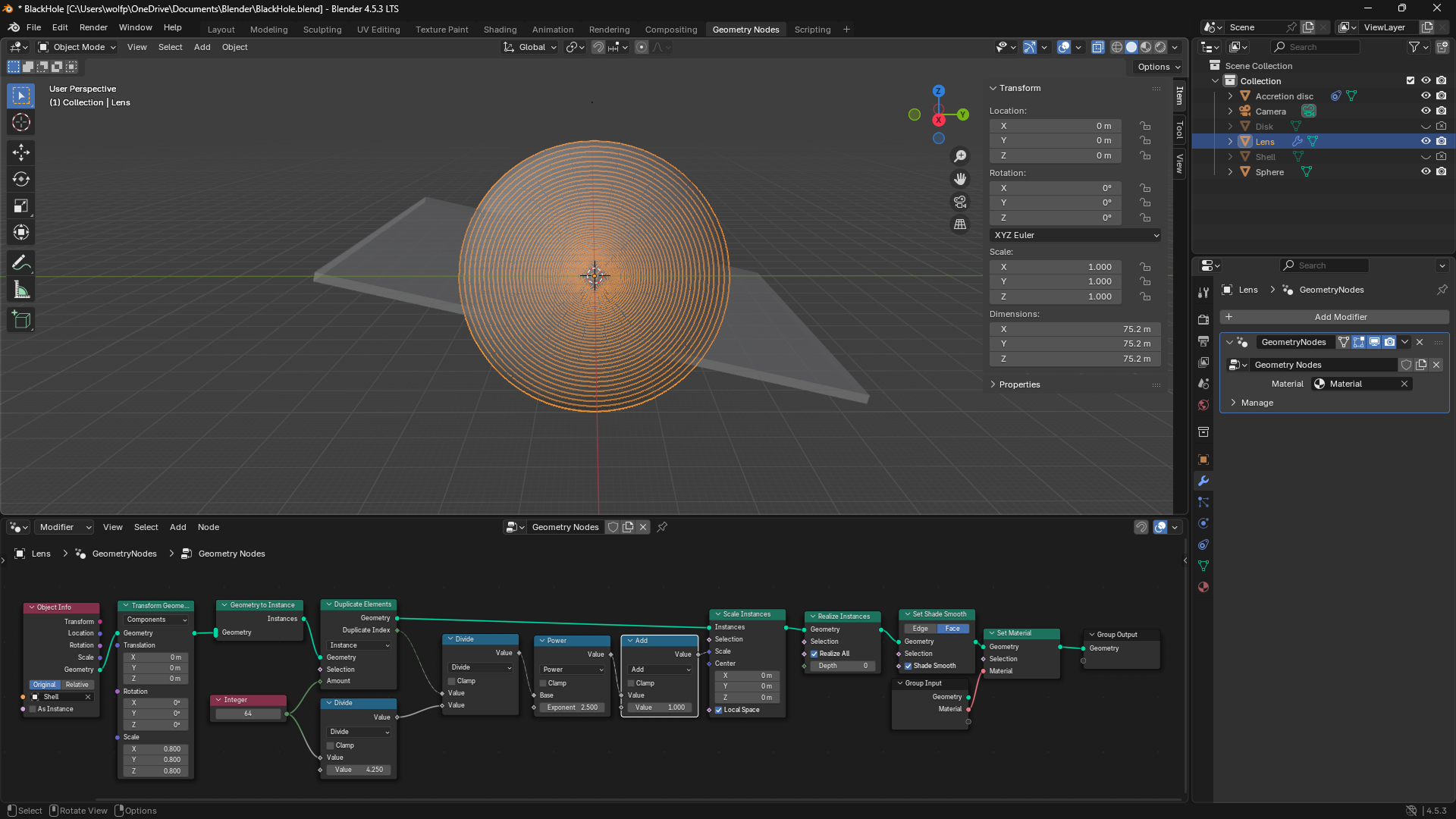Viewport: 1456px width, 819px height.
Task: Open the Render menu
Action: click(93, 27)
